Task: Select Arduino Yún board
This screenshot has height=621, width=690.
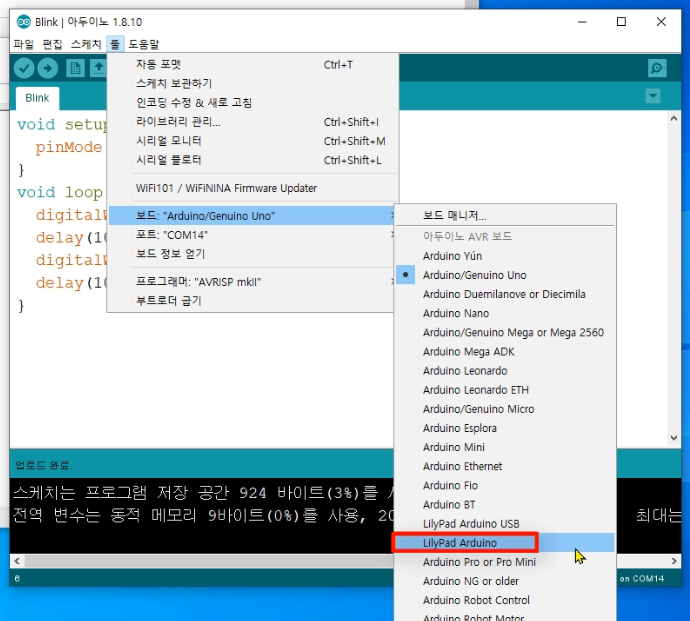Action: click(x=505, y=256)
